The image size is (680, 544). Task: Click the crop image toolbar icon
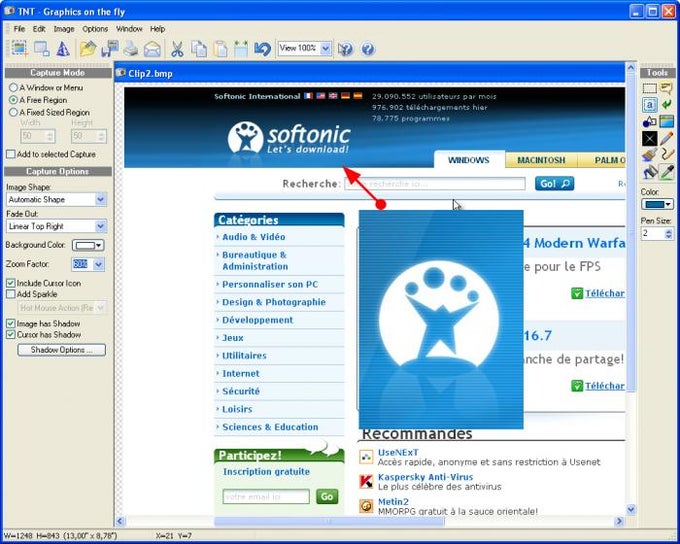[241, 49]
